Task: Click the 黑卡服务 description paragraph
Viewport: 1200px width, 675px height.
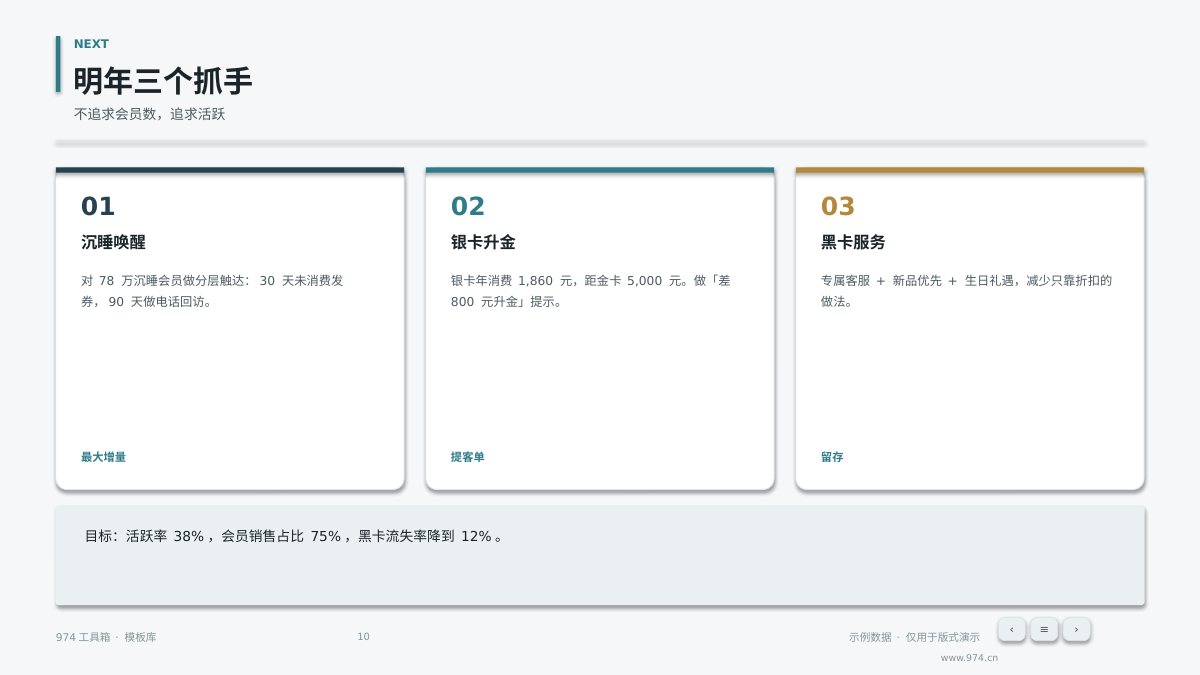Action: [x=966, y=291]
